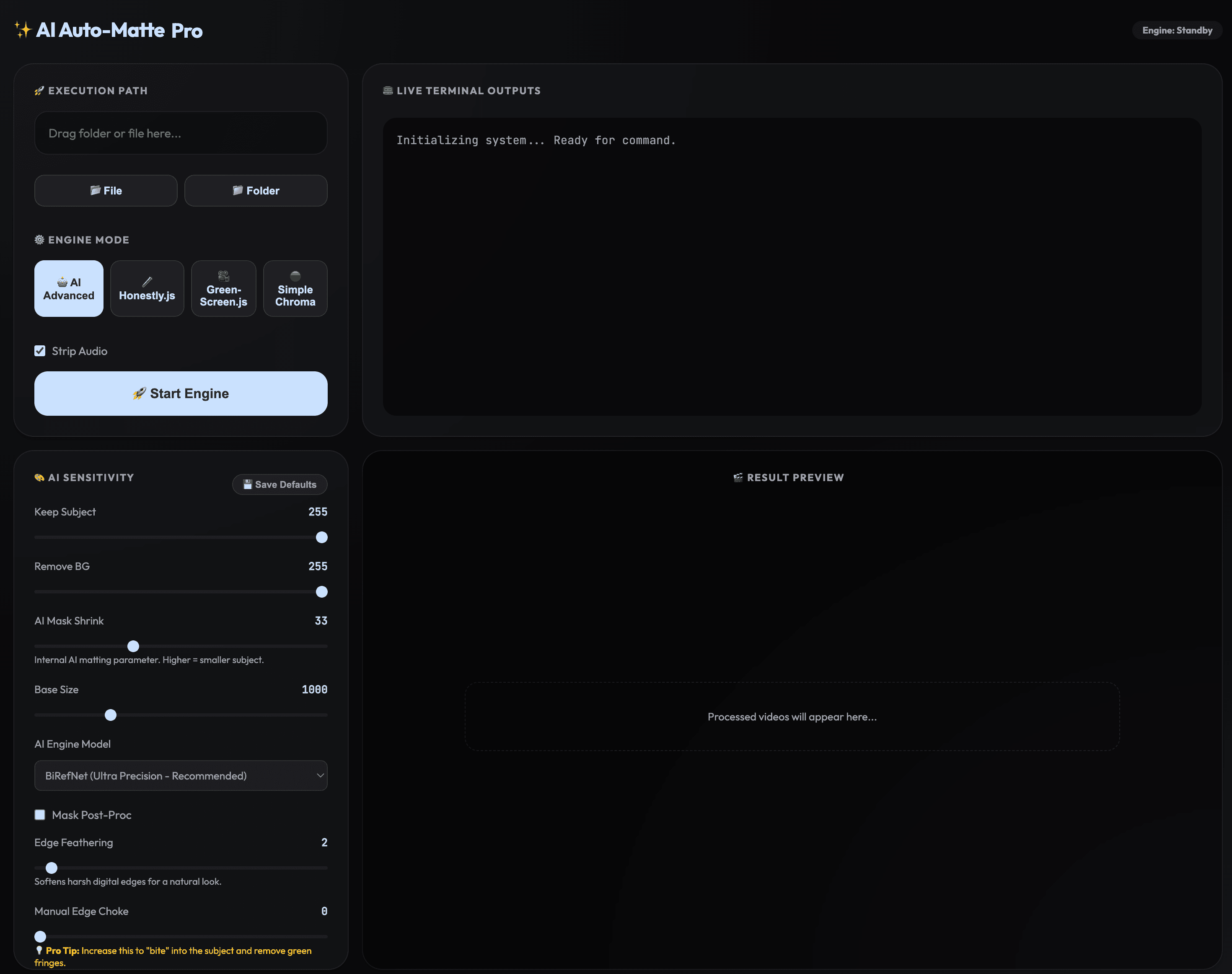Screen dimensions: 1232x974
Task: Click the clapperboard icon by Result Preview
Action: tap(738, 477)
